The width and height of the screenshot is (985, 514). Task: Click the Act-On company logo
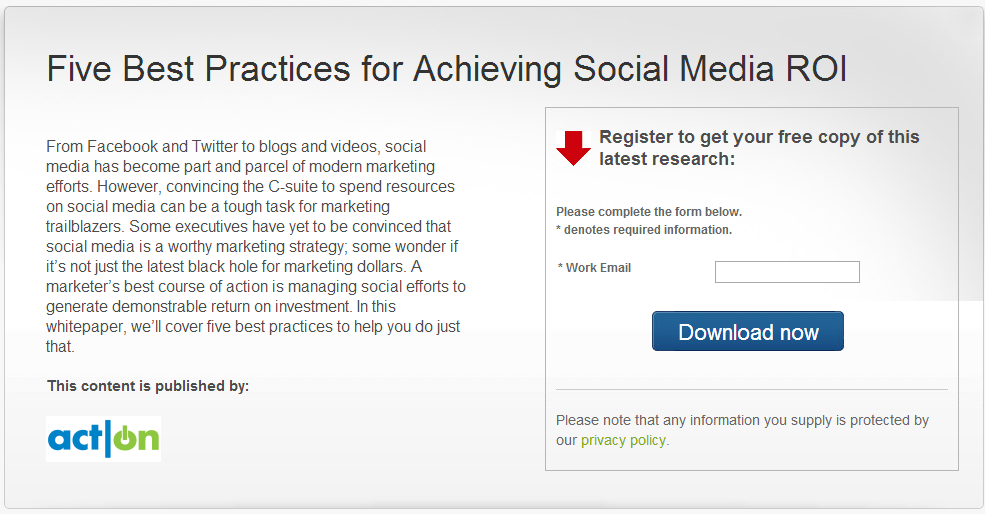103,439
